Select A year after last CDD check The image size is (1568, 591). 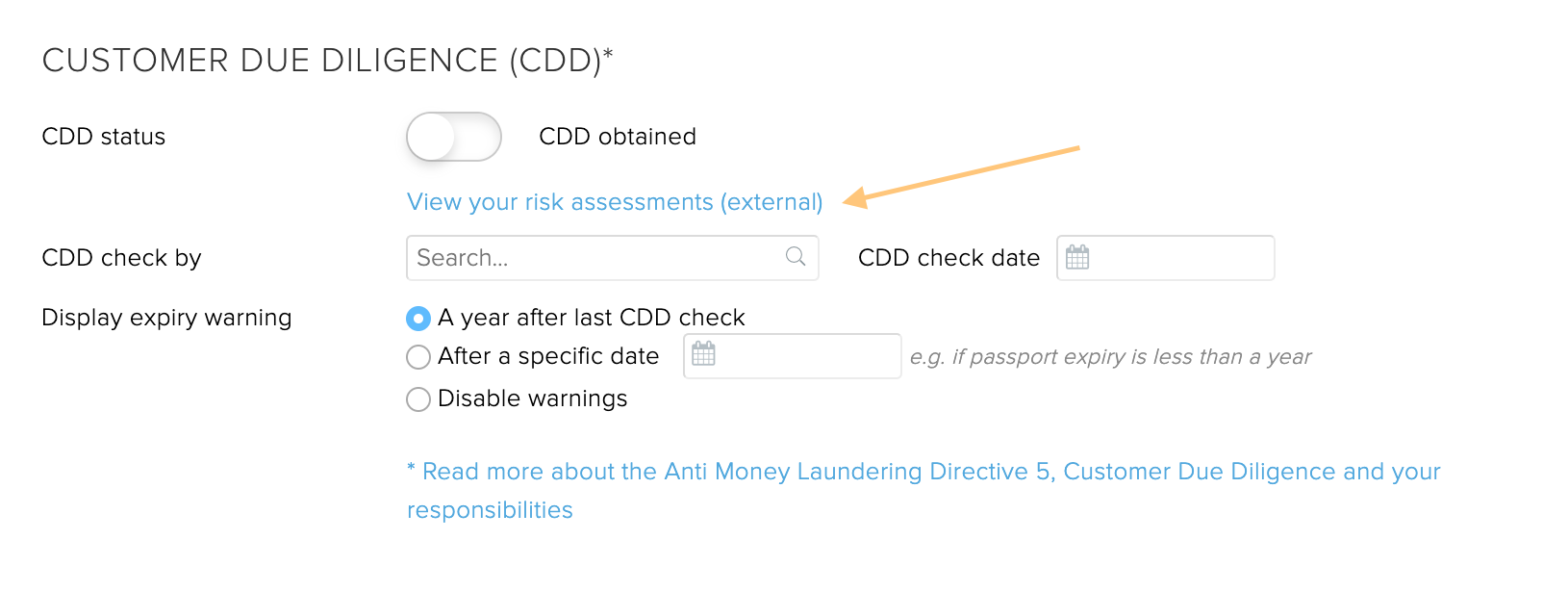click(418, 318)
